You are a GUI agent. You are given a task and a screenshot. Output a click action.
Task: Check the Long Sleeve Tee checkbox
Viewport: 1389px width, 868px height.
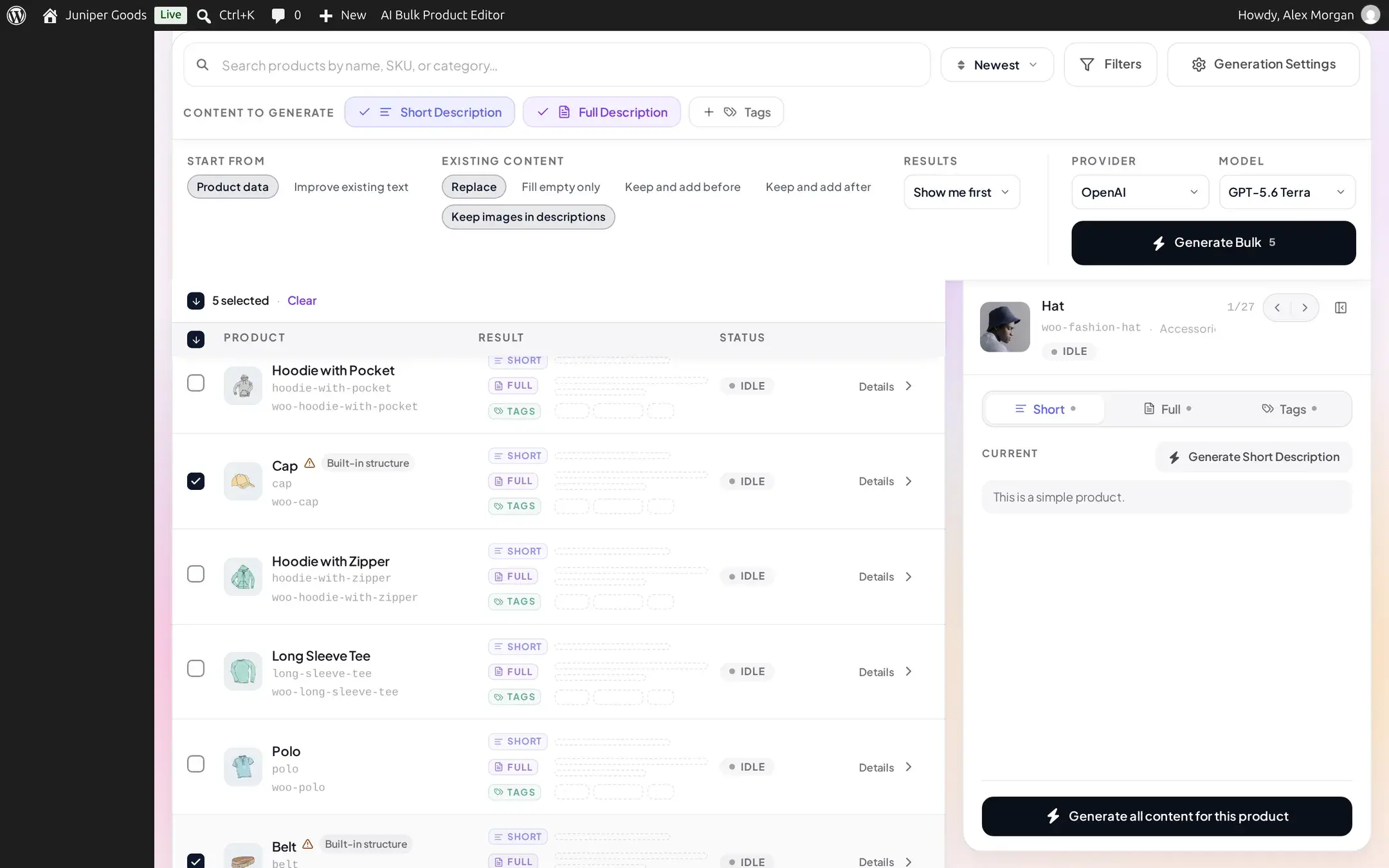click(195, 669)
